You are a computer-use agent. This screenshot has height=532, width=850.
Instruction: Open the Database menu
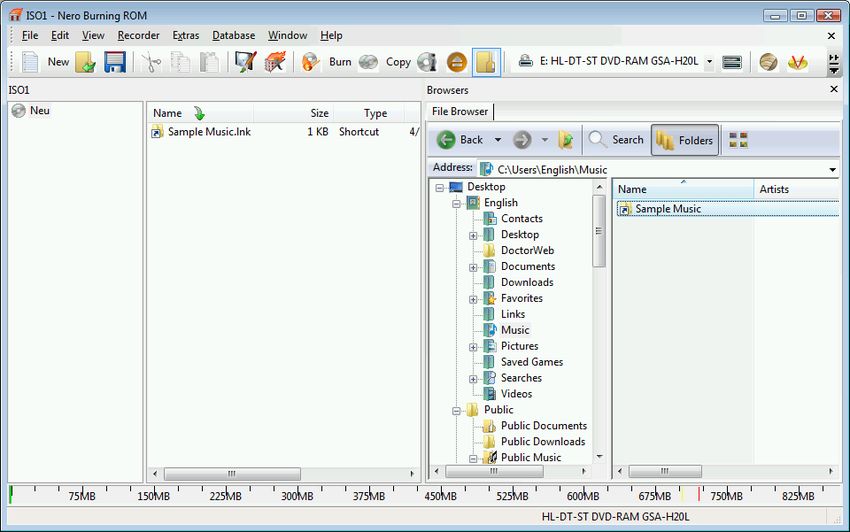point(234,35)
